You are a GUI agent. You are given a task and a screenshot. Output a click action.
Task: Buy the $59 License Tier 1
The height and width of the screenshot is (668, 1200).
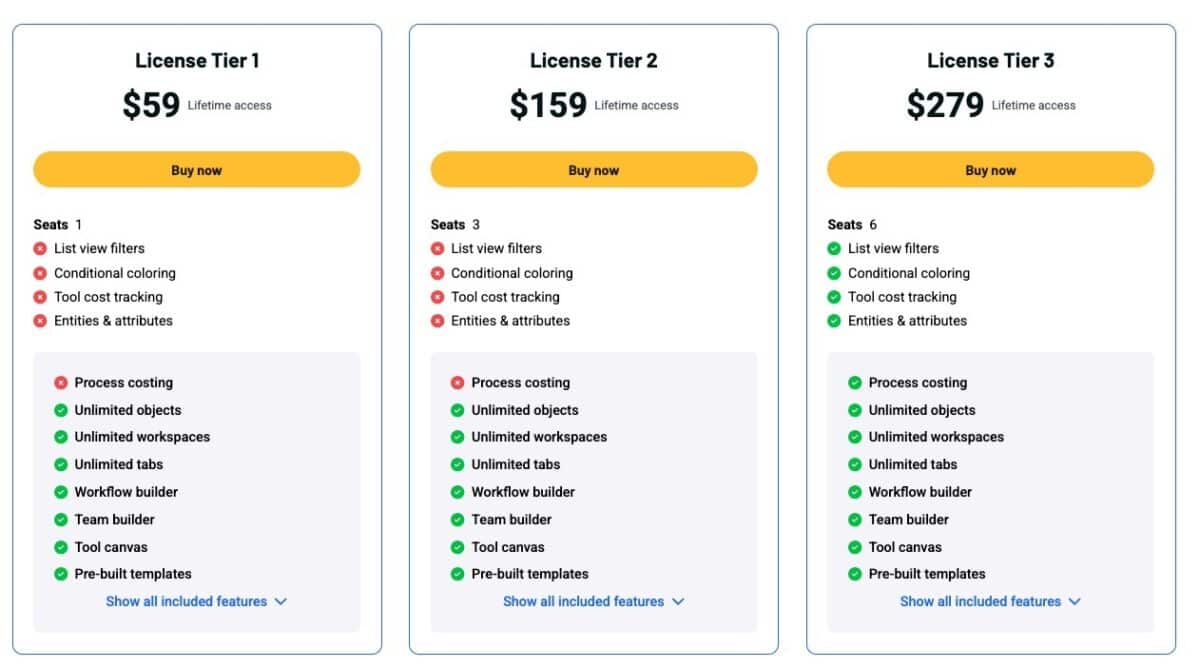[x=196, y=170]
